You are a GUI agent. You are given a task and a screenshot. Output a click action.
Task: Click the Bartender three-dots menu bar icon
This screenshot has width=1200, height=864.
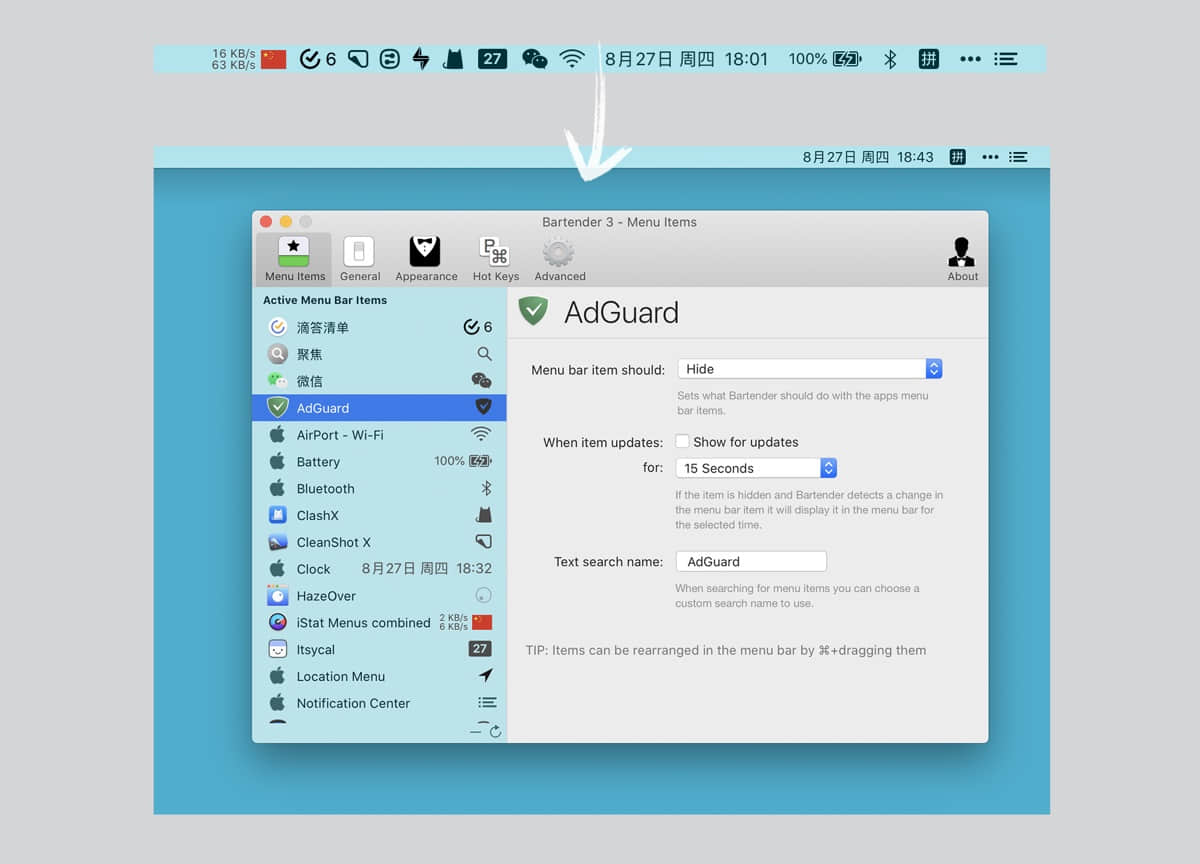click(990, 157)
